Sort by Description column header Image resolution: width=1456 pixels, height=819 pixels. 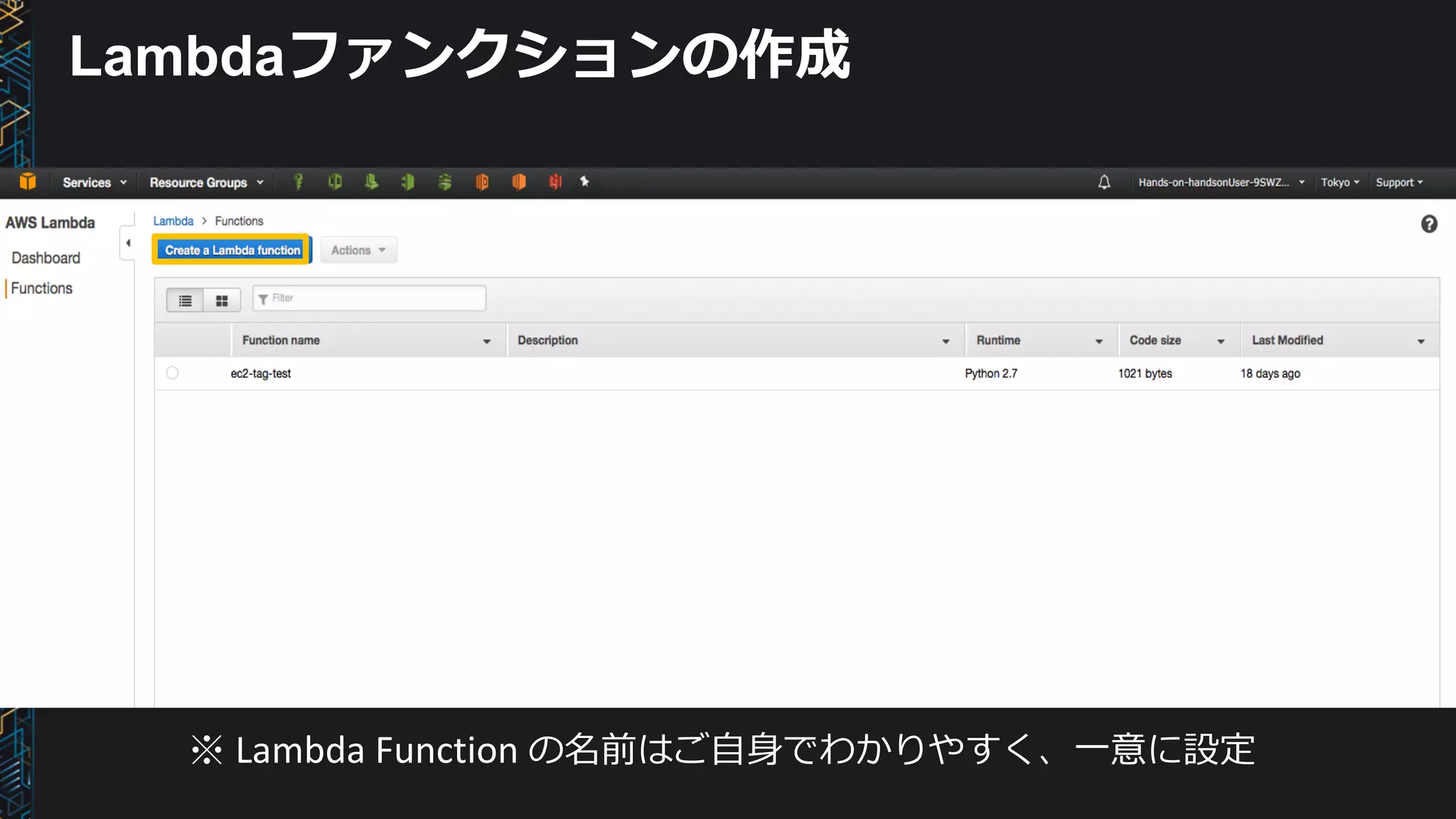[x=547, y=341]
